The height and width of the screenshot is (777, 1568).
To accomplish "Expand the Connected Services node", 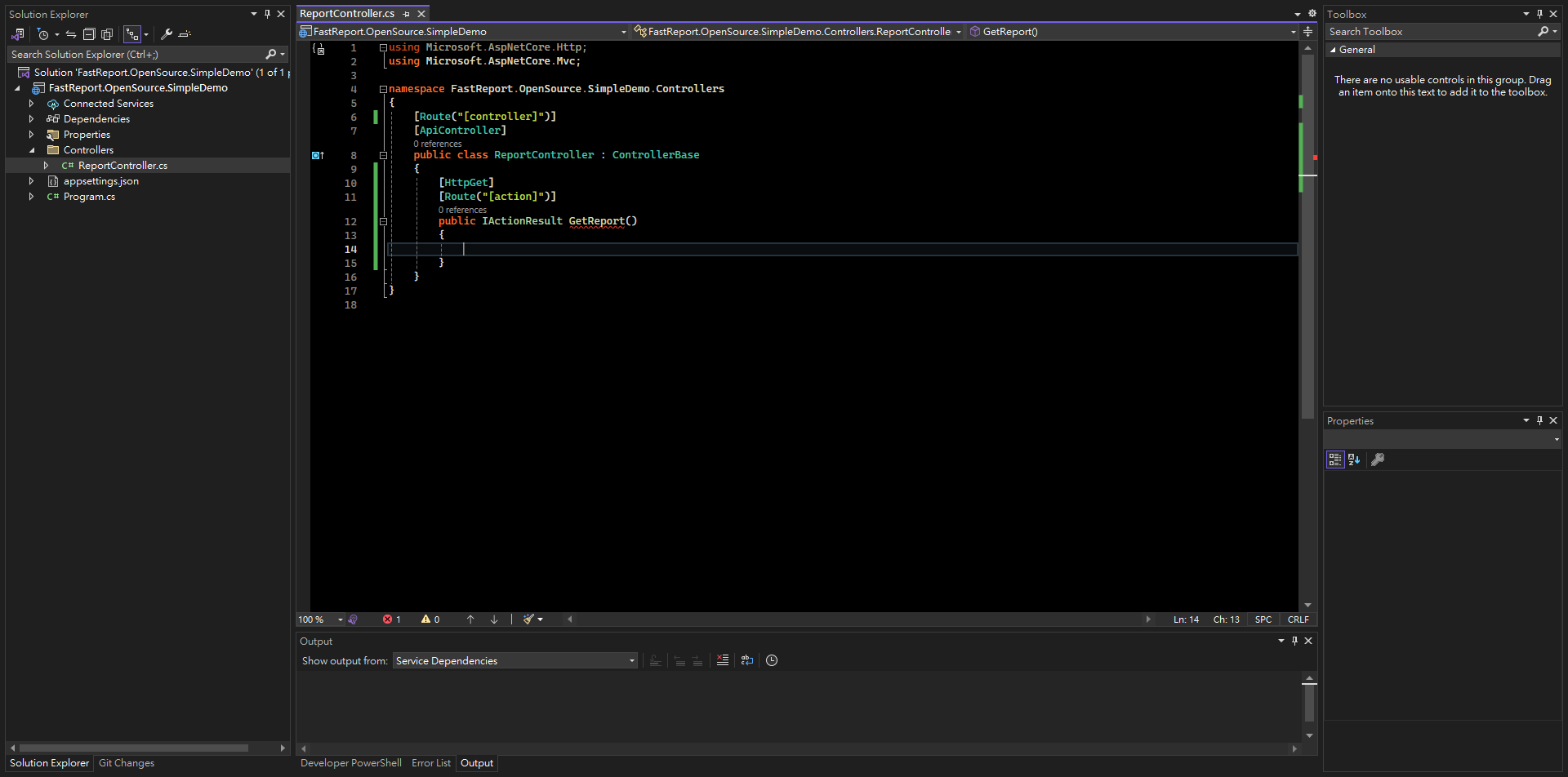I will click(31, 104).
